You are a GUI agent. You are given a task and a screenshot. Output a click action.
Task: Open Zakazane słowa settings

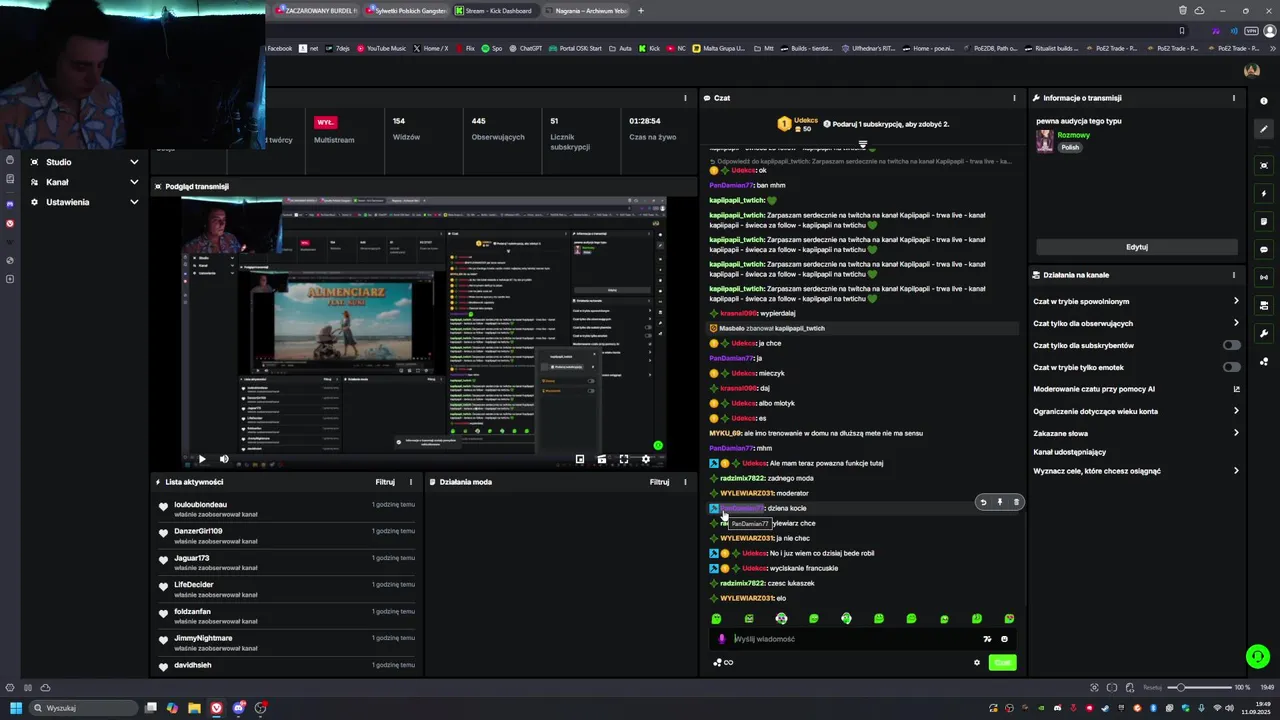point(1136,433)
